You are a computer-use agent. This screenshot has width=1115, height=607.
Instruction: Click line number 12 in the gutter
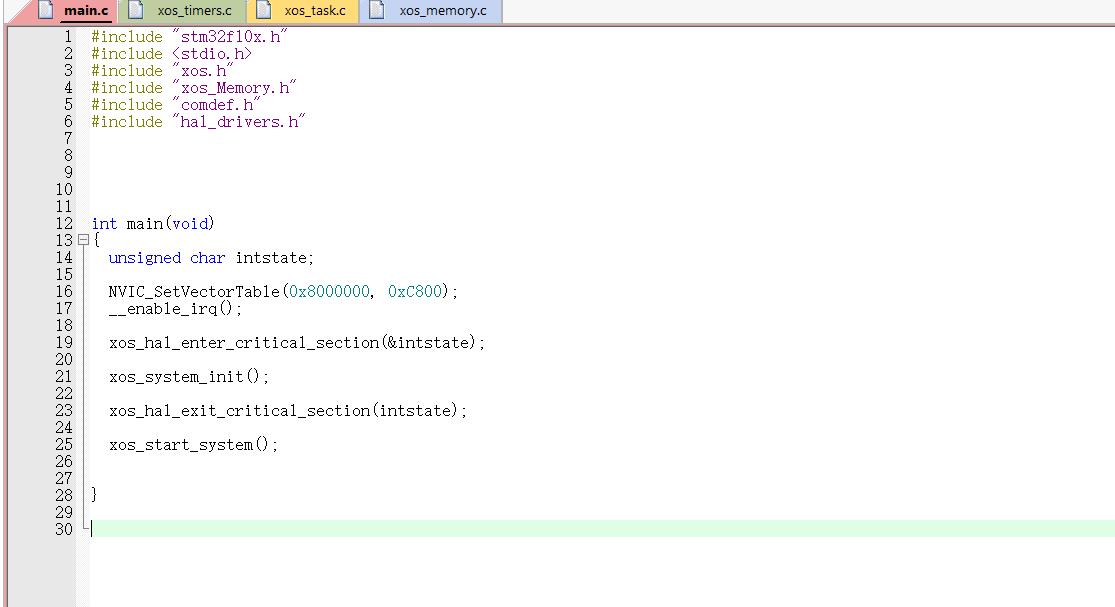pyautogui.click(x=64, y=223)
